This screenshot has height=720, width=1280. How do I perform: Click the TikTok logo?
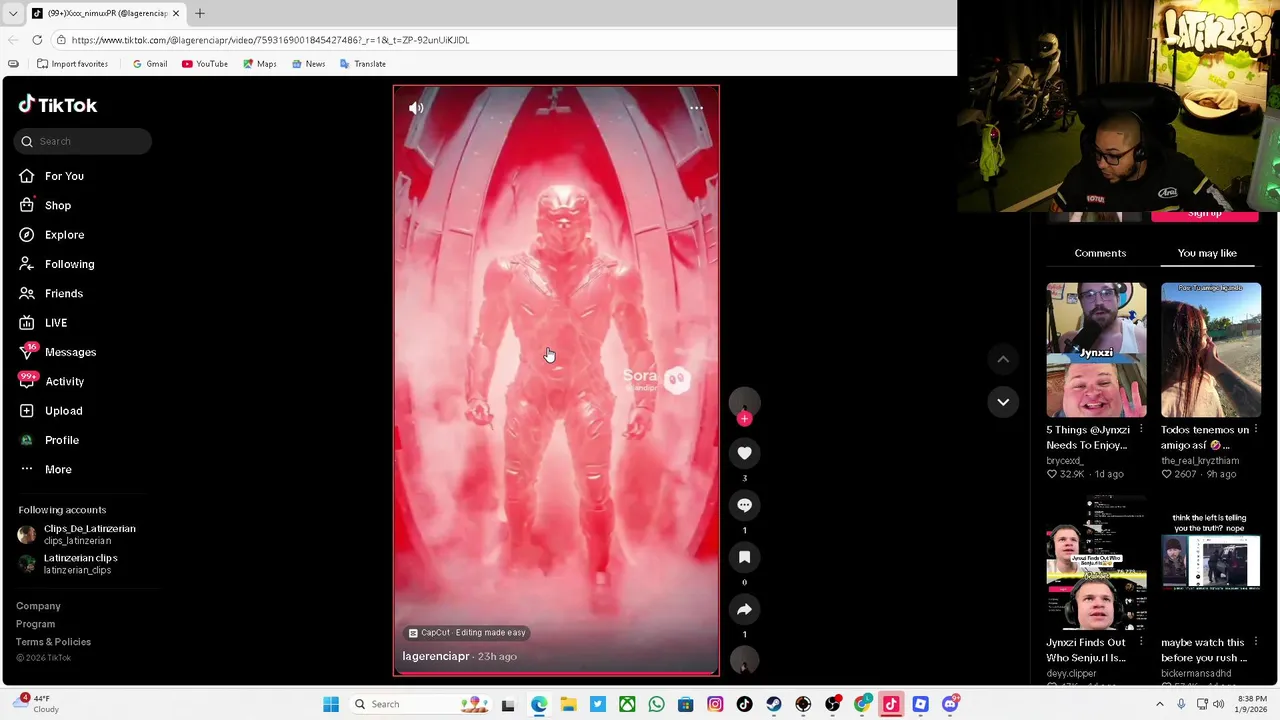(58, 105)
